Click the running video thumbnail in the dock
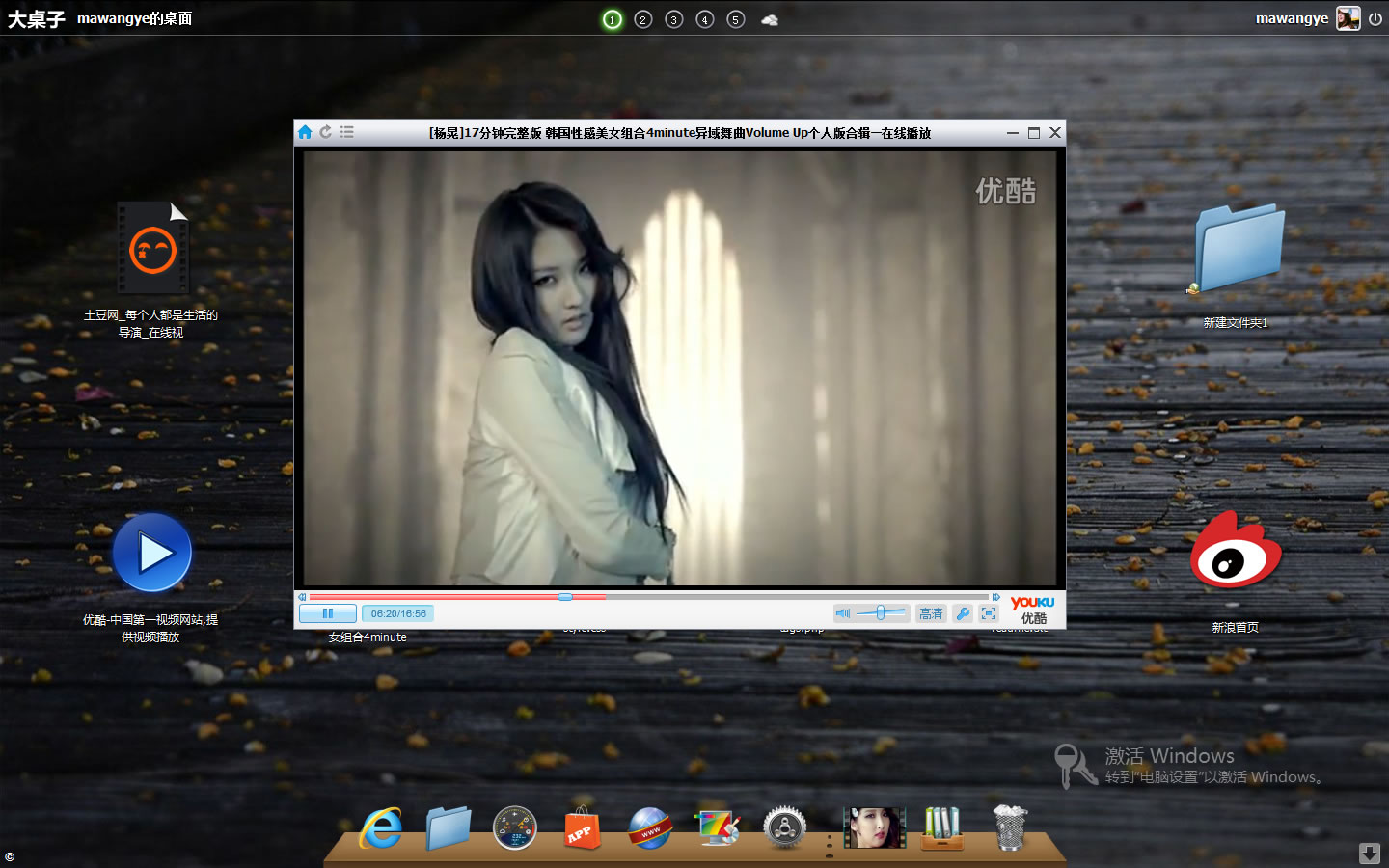 tap(875, 827)
